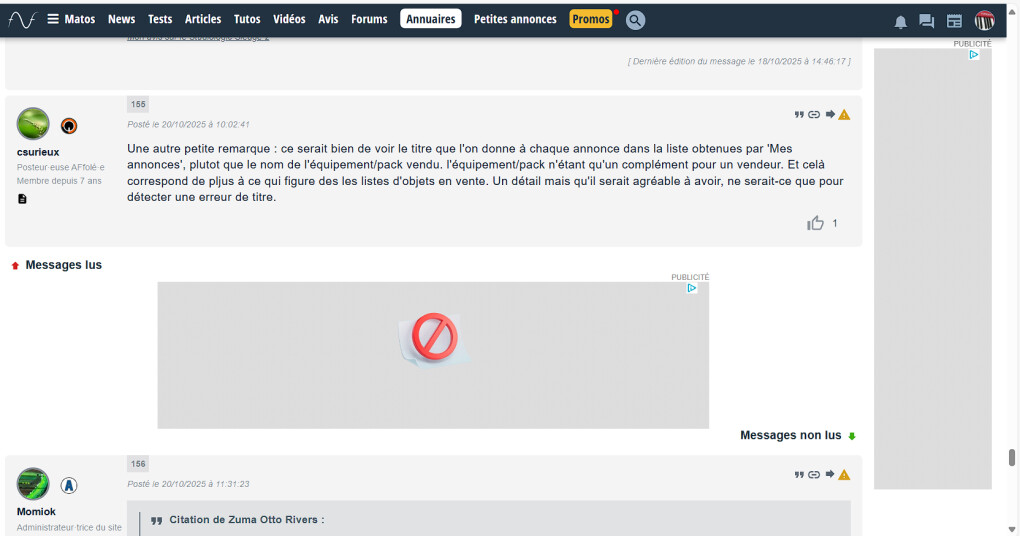The width and height of the screenshot is (1020, 536).
Task: Open the Articles section
Action: (203, 20)
